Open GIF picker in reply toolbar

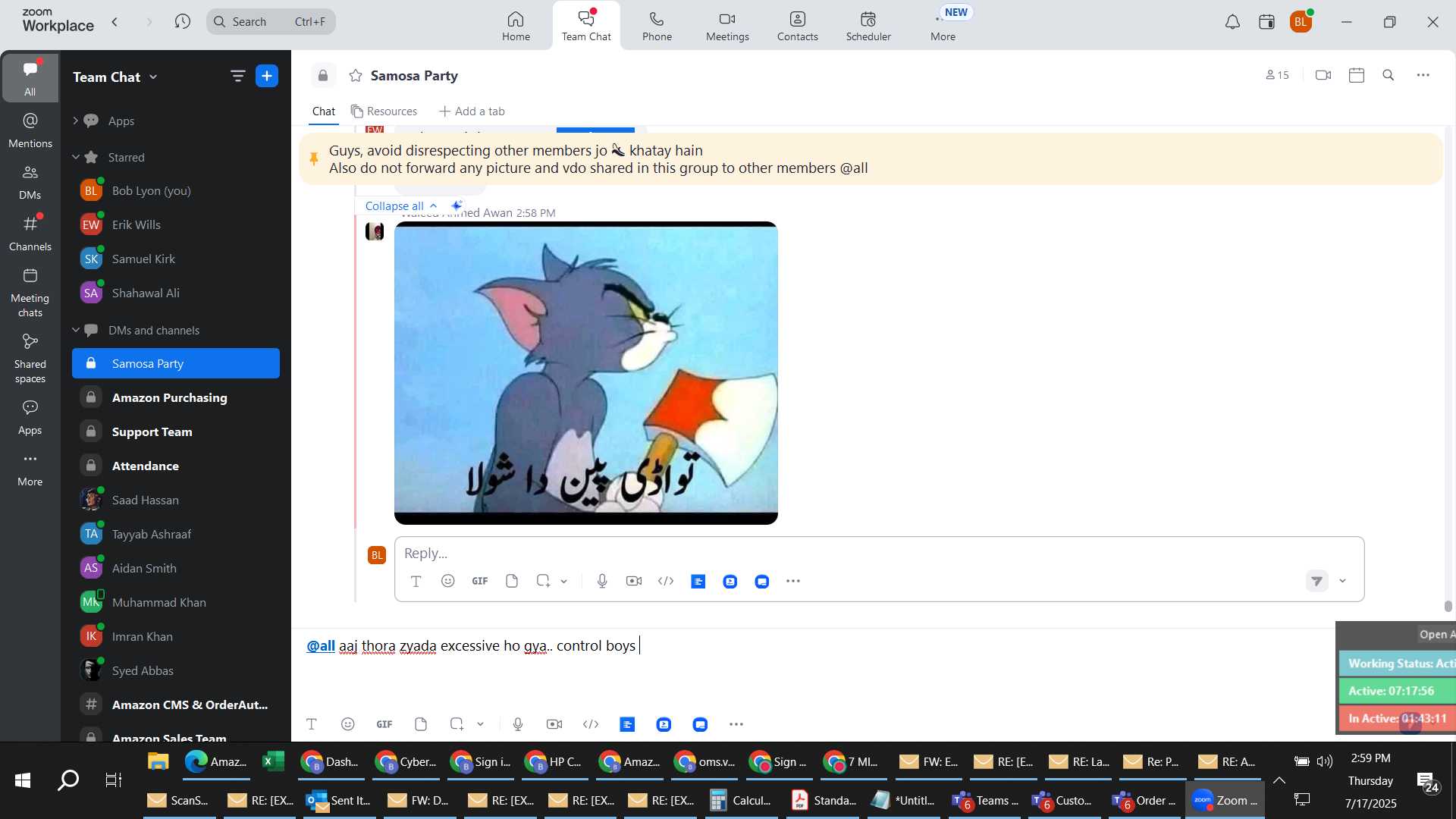tap(479, 581)
